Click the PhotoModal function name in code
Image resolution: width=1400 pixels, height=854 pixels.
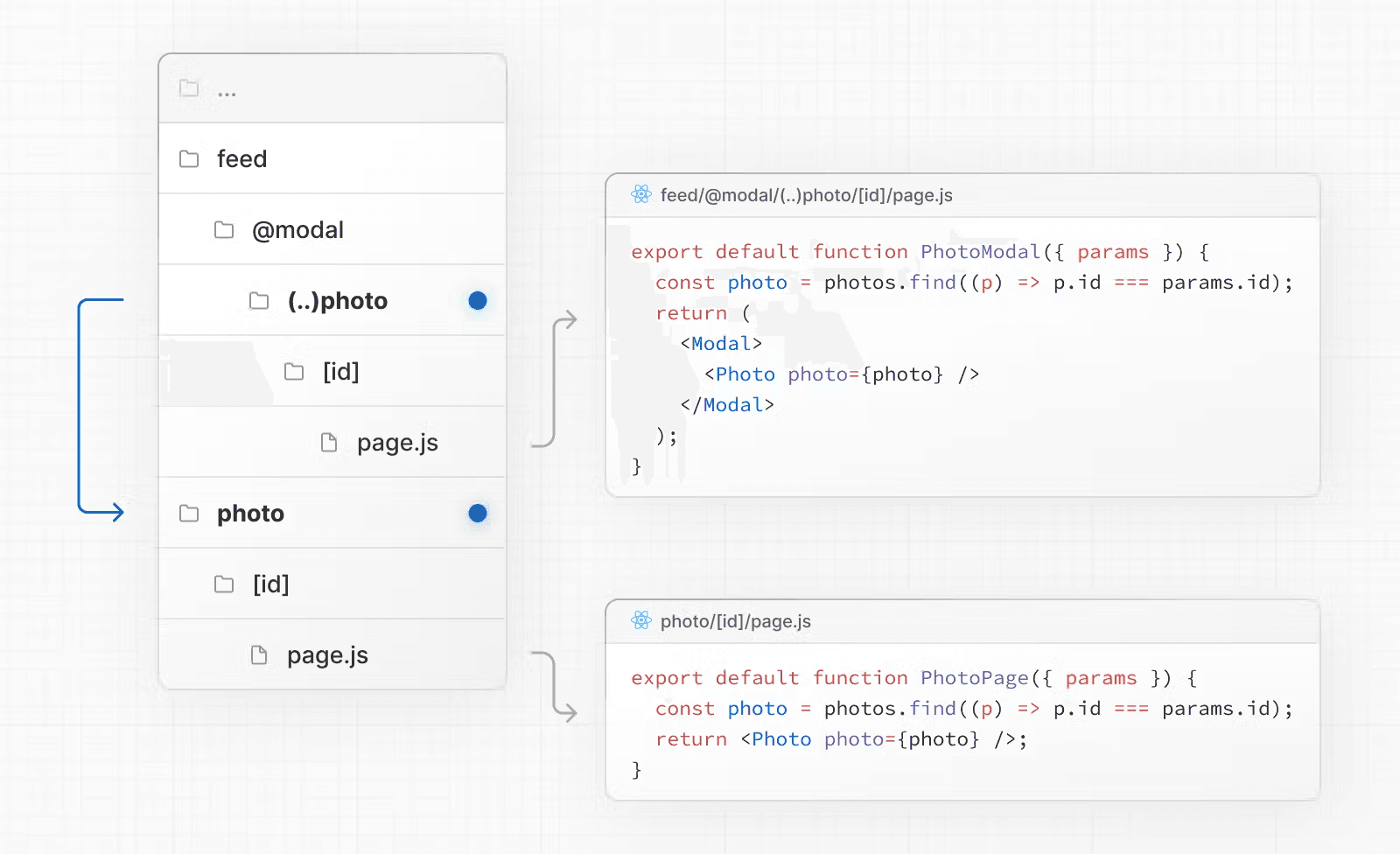tap(980, 252)
